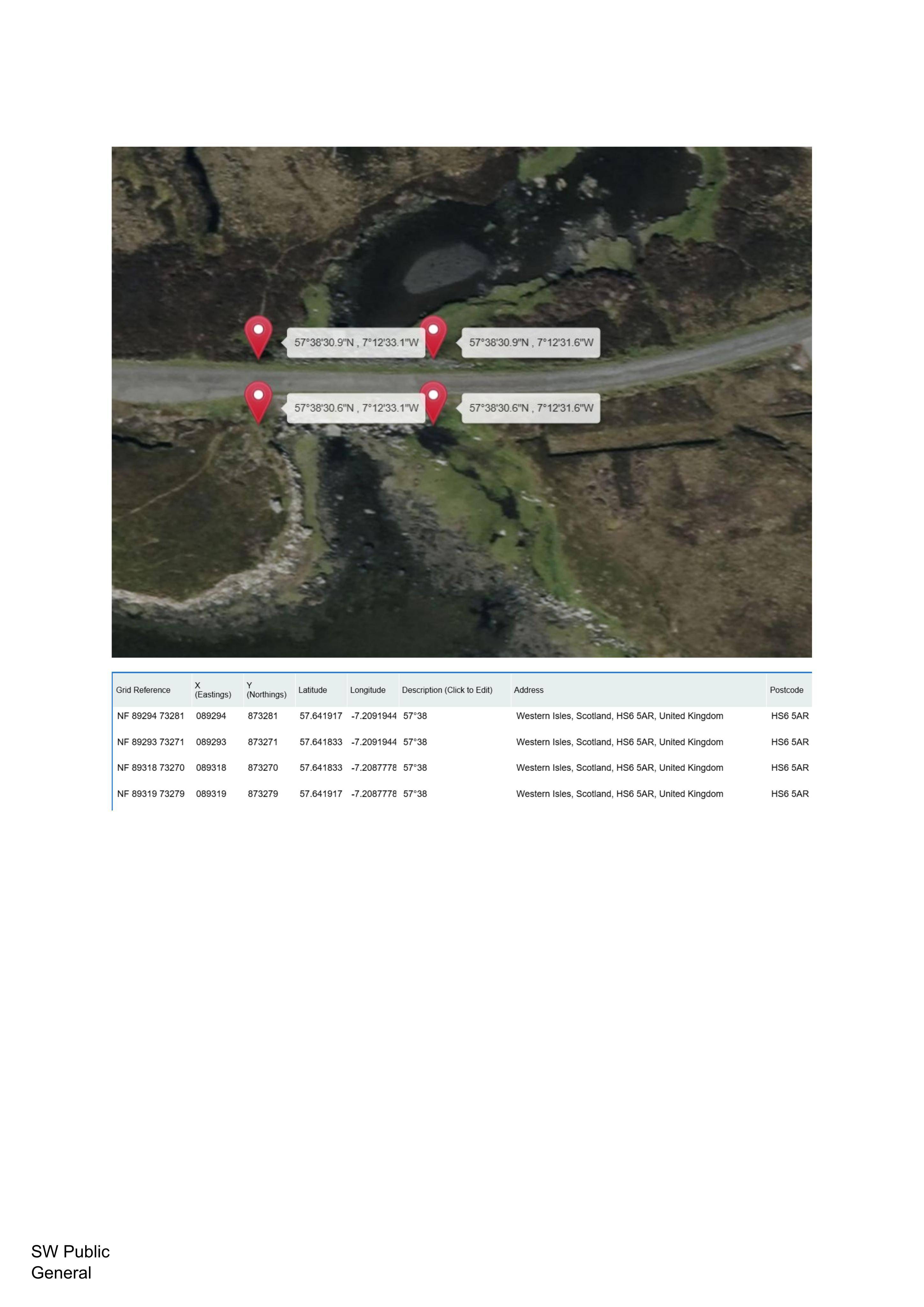This screenshot has width=924, height=1307.
Task: Click the Longitude column header
Action: tap(367, 690)
